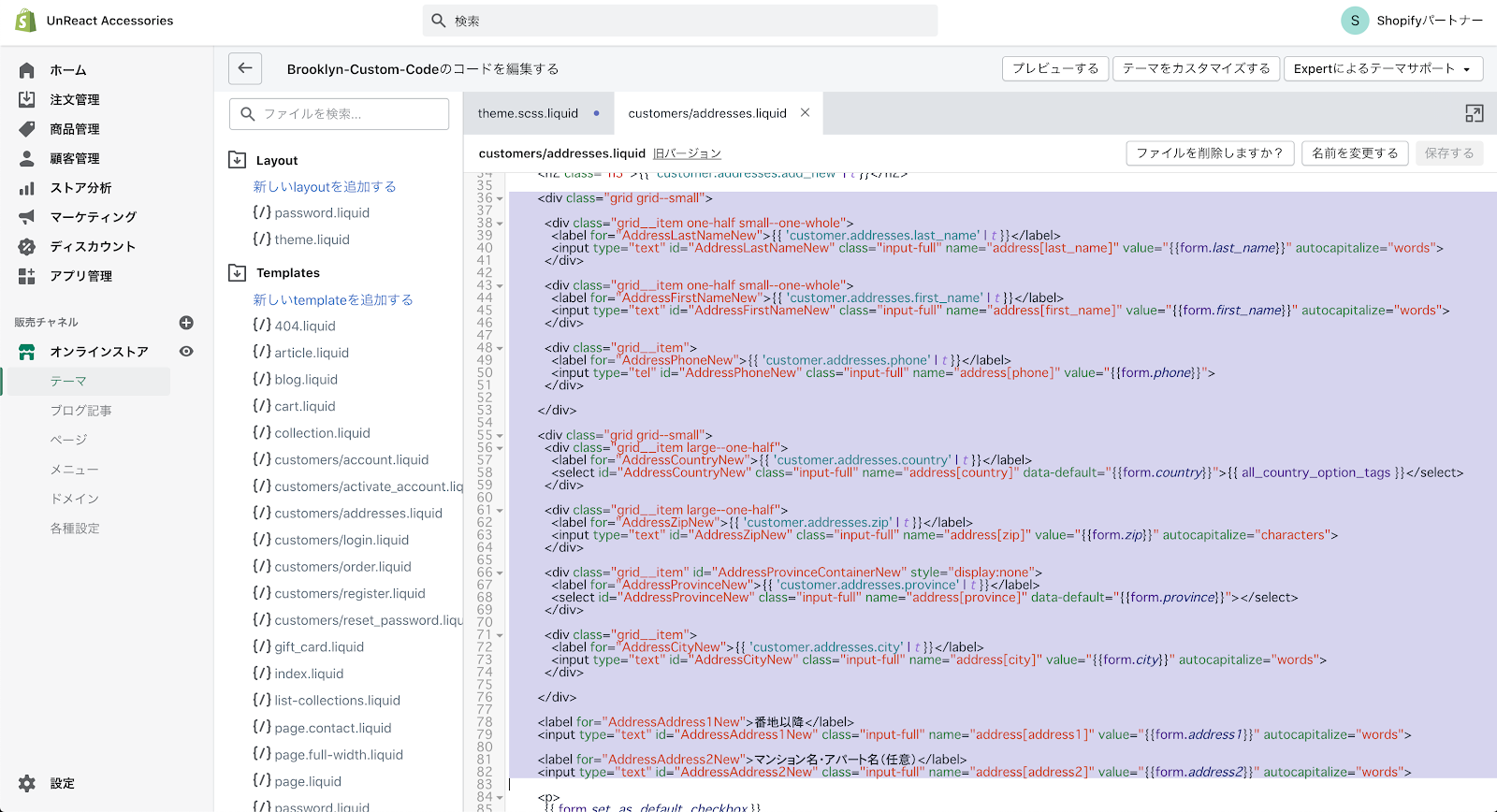
Task: Click the file search input field
Action: pos(339,113)
